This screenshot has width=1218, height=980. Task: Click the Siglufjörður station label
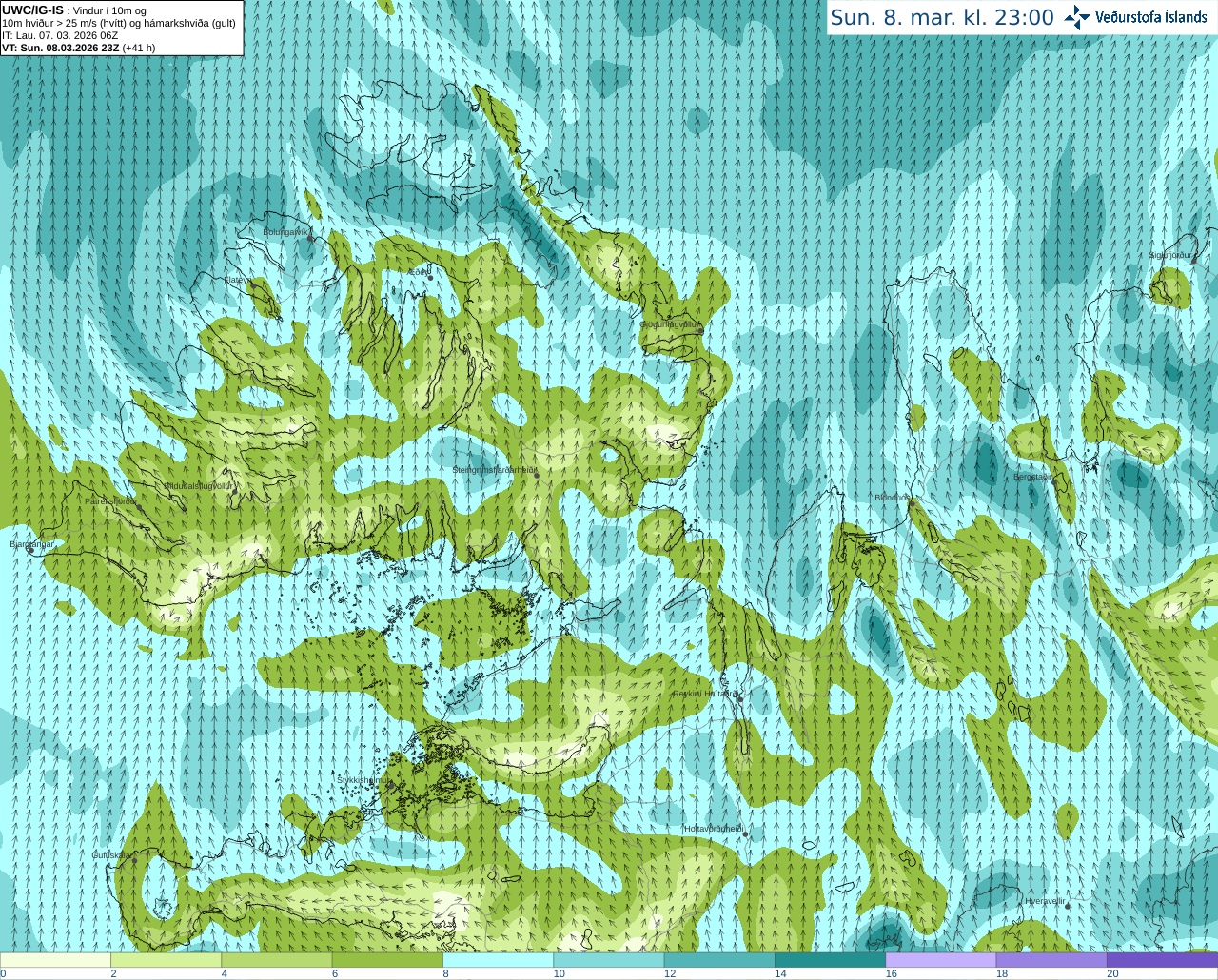(x=1170, y=255)
